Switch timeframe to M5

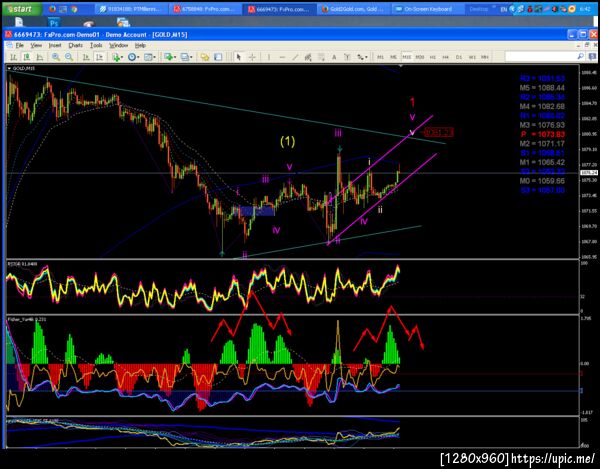pyautogui.click(x=393, y=57)
